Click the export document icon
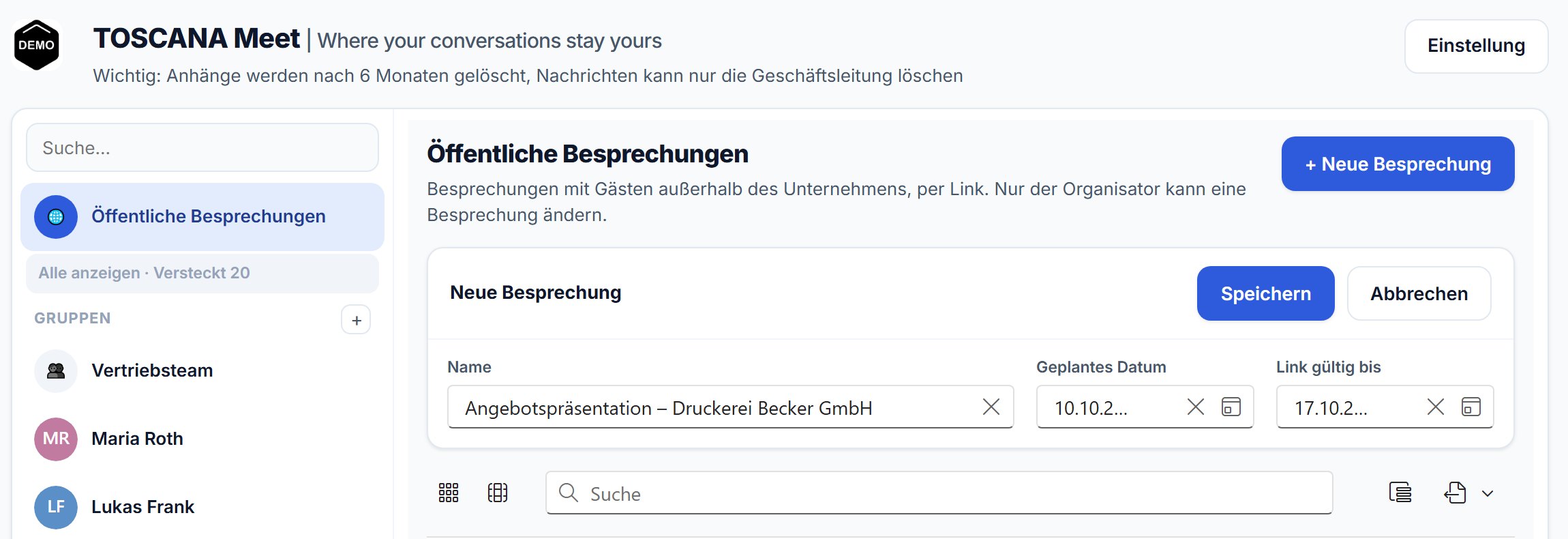 [x=1455, y=493]
